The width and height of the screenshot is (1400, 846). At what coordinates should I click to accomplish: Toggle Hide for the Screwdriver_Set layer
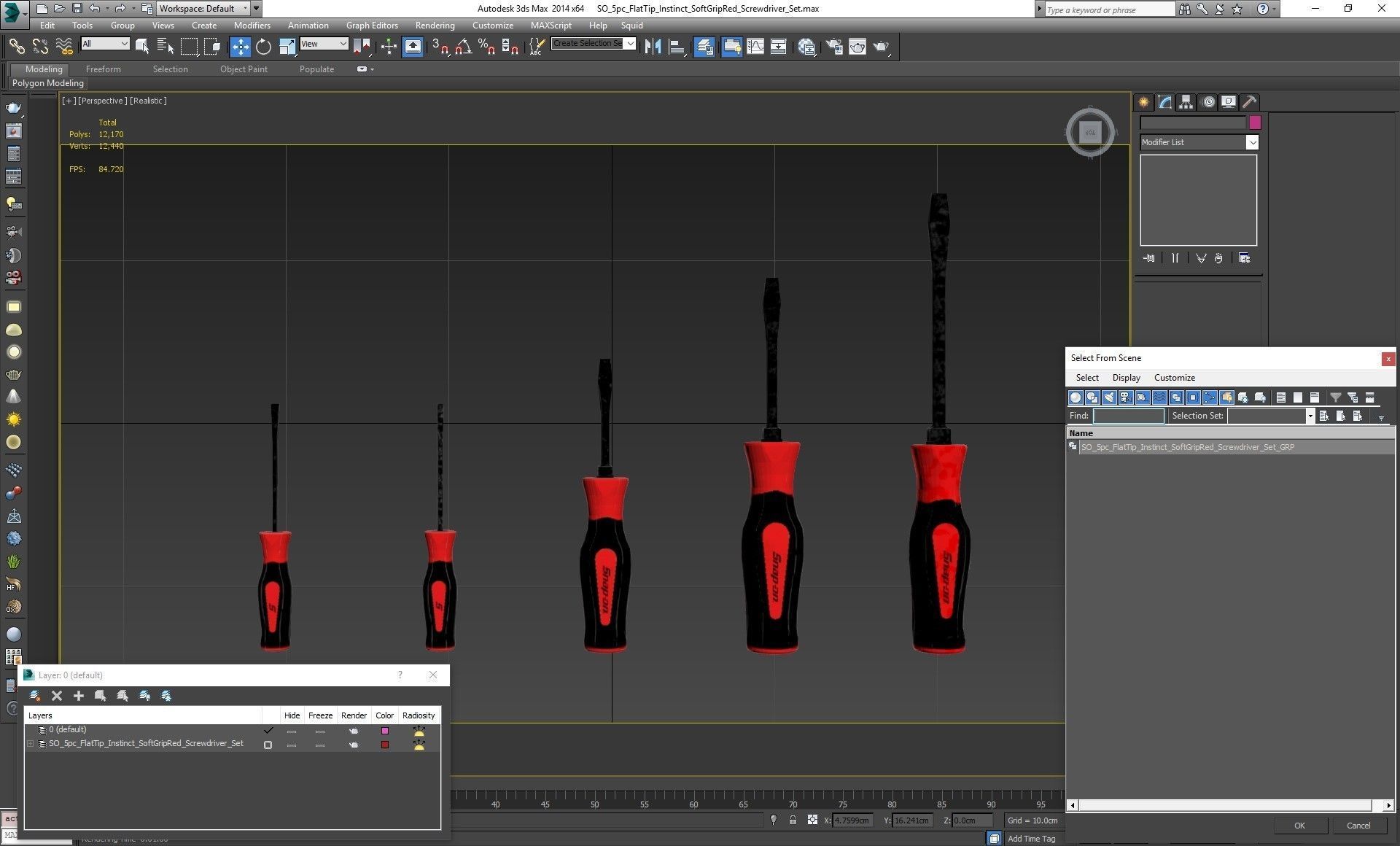click(292, 745)
